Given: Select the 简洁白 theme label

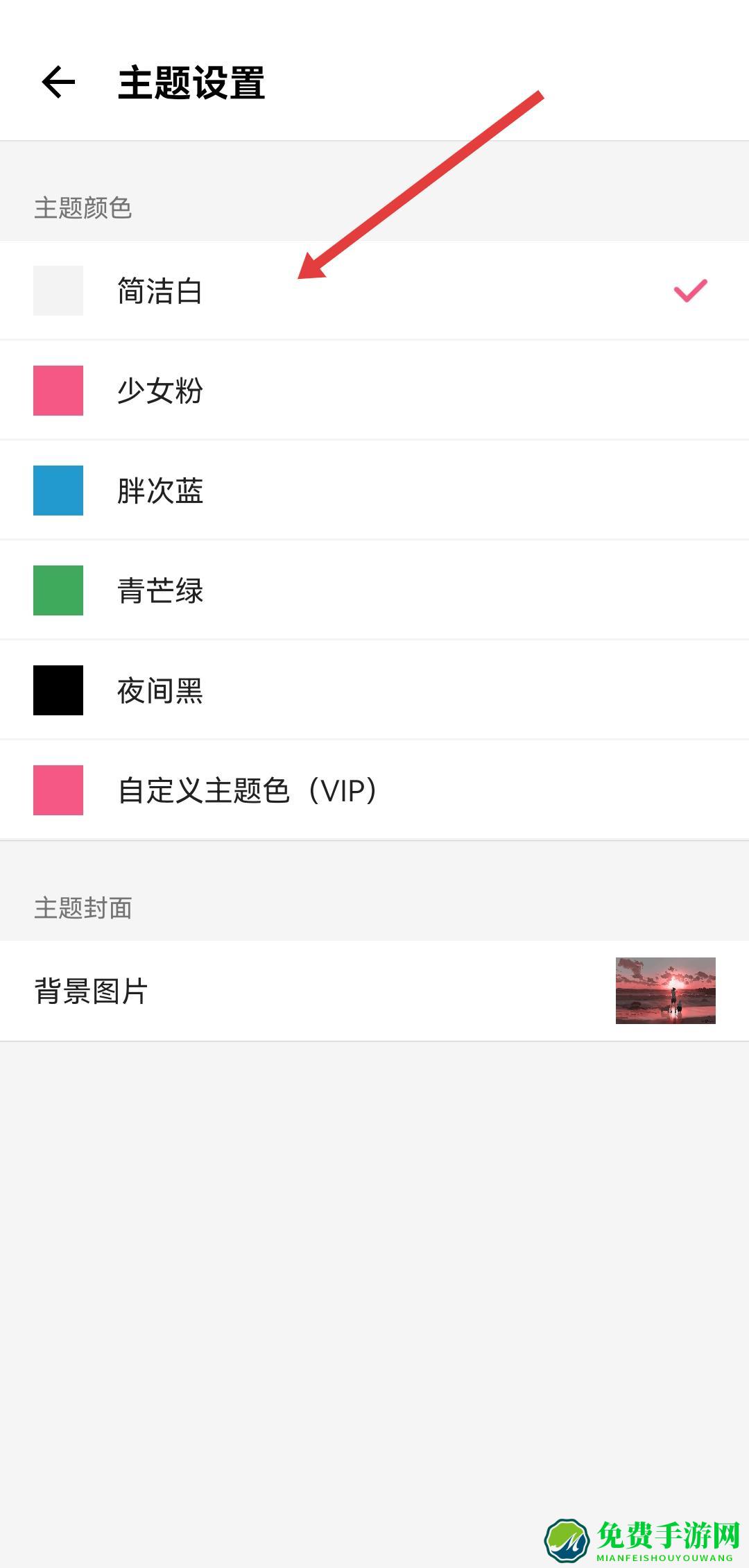Looking at the screenshot, I should [160, 291].
